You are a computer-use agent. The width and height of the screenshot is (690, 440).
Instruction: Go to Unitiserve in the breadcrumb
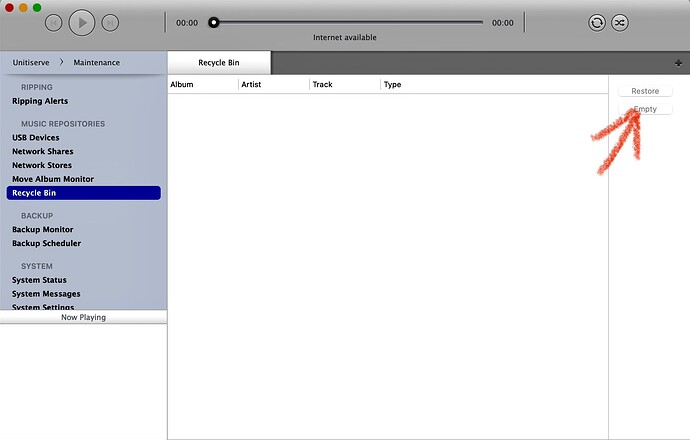click(32, 63)
